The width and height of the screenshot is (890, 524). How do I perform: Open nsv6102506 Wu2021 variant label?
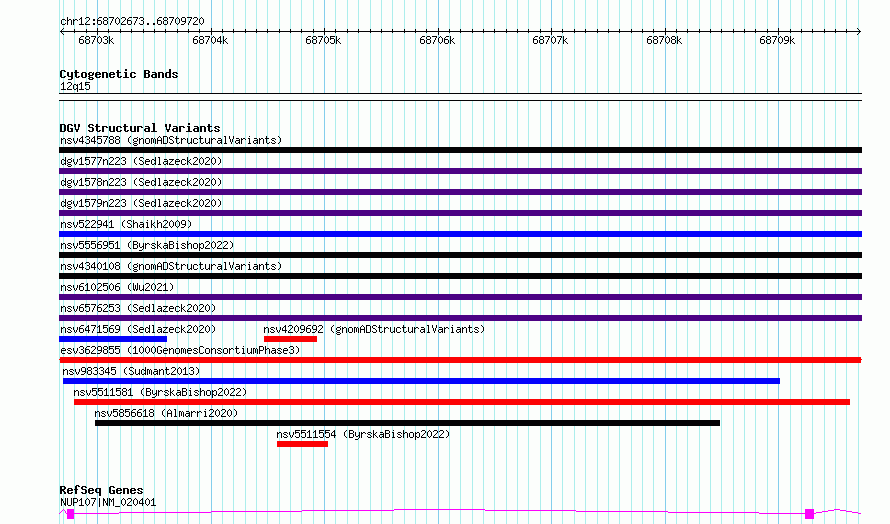point(117,287)
